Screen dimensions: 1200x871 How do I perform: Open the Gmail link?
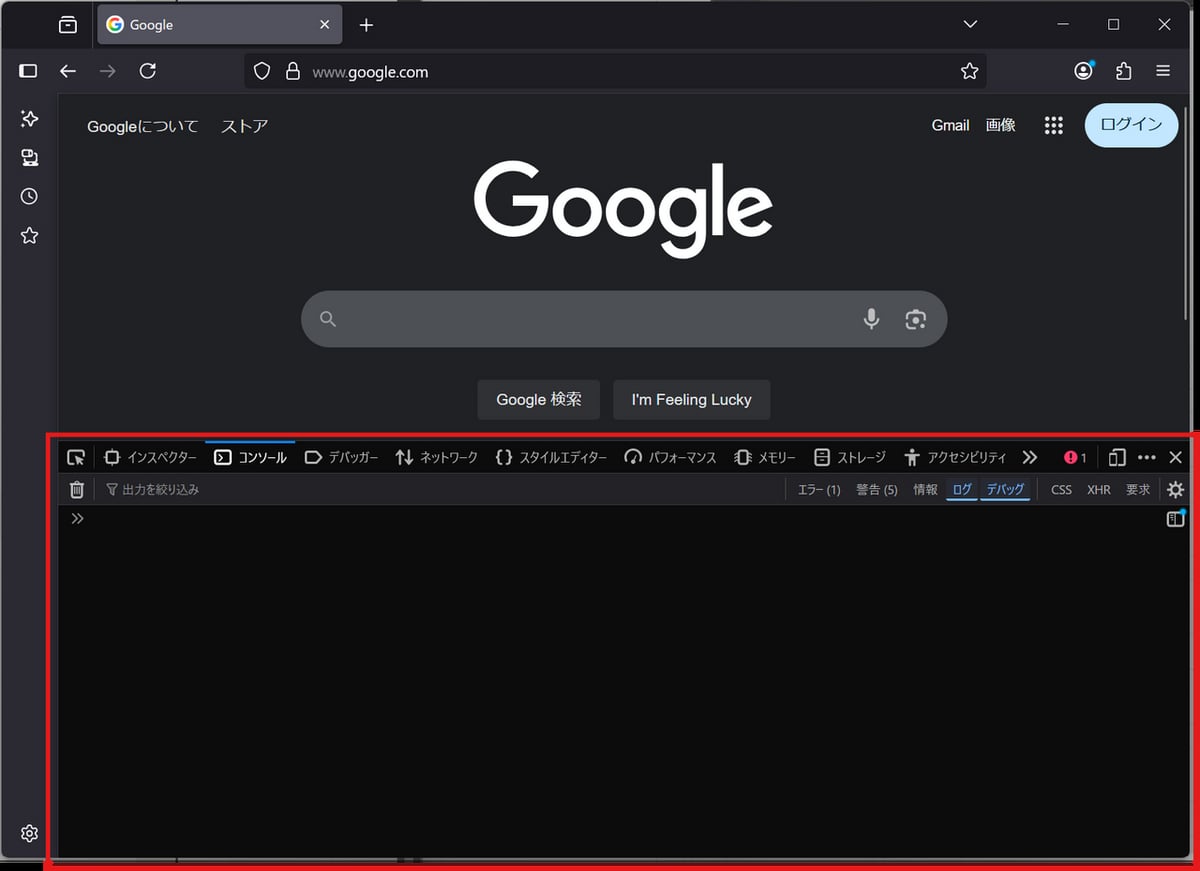[950, 125]
